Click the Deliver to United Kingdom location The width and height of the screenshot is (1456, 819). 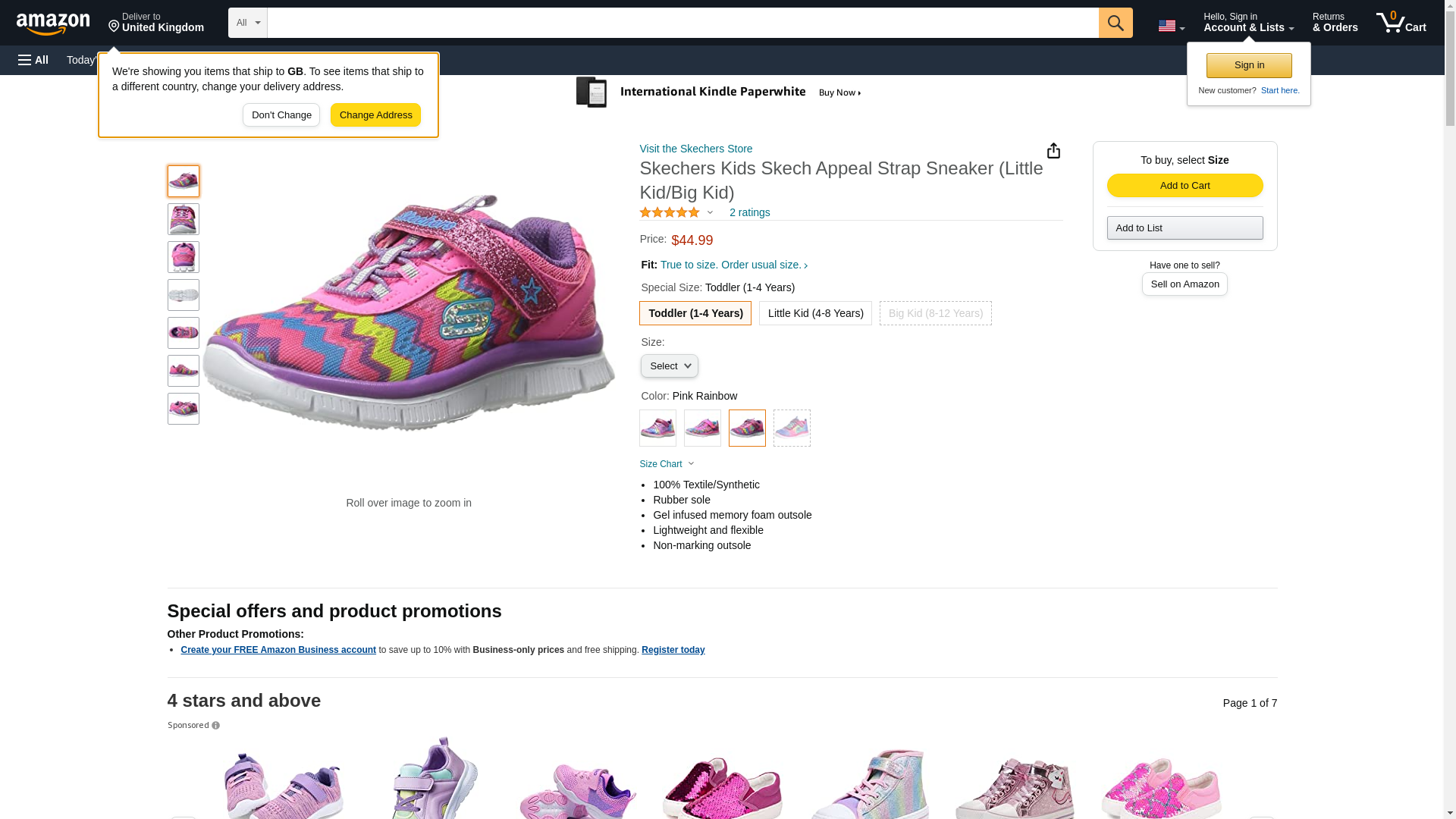(156, 23)
